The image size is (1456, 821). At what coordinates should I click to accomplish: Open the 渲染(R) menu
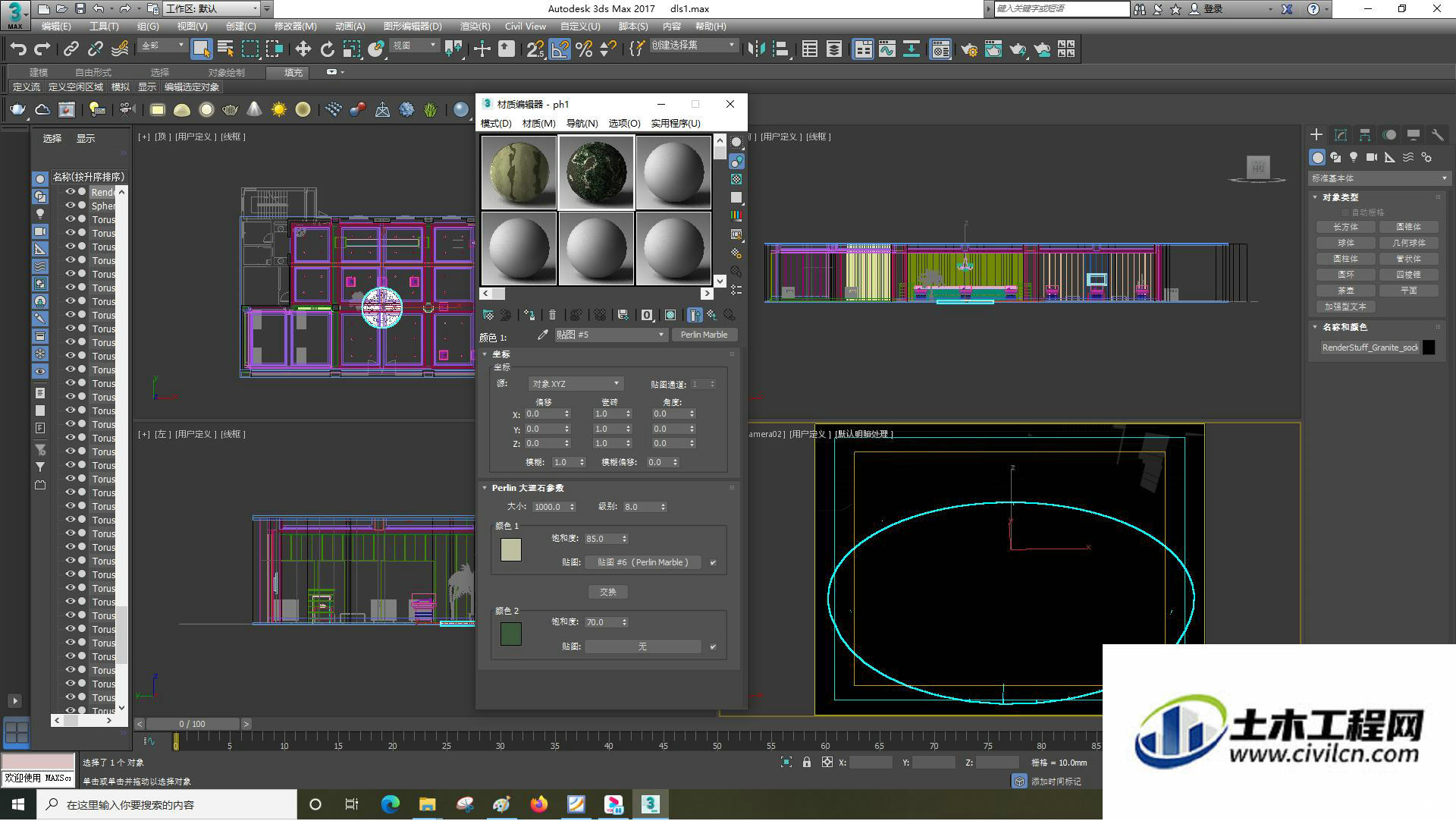pyautogui.click(x=475, y=27)
